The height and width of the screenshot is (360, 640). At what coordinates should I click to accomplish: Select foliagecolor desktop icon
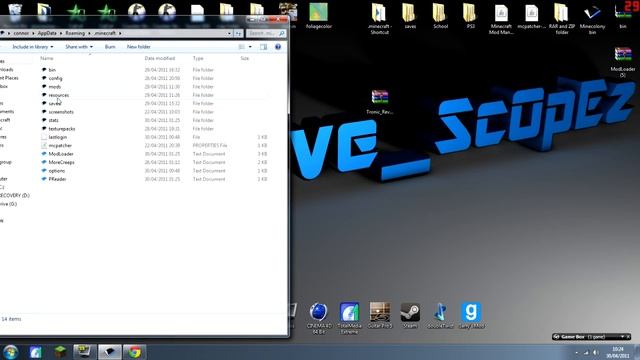[x=319, y=16]
